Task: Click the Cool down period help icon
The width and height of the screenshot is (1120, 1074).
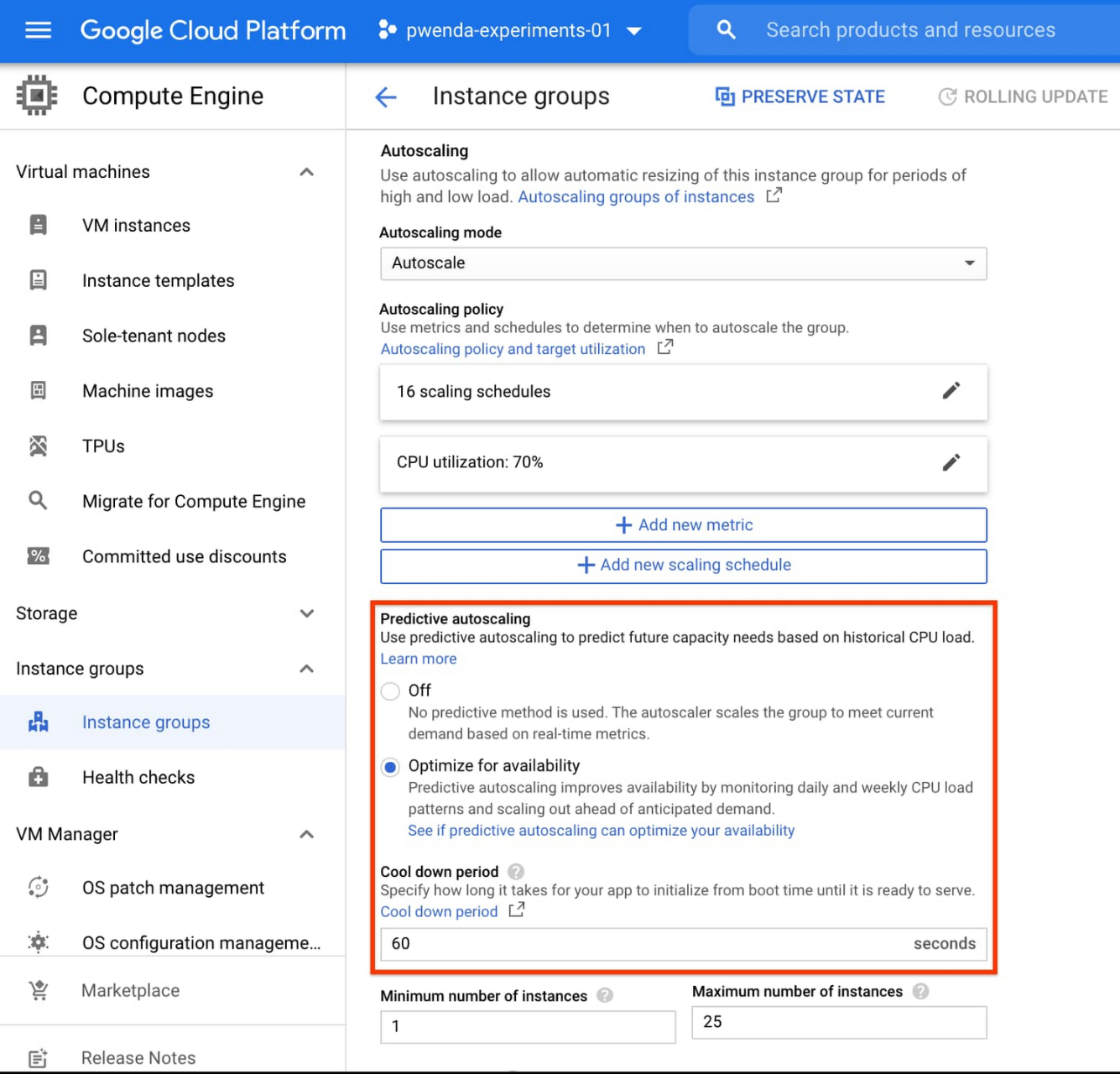Action: (516, 872)
